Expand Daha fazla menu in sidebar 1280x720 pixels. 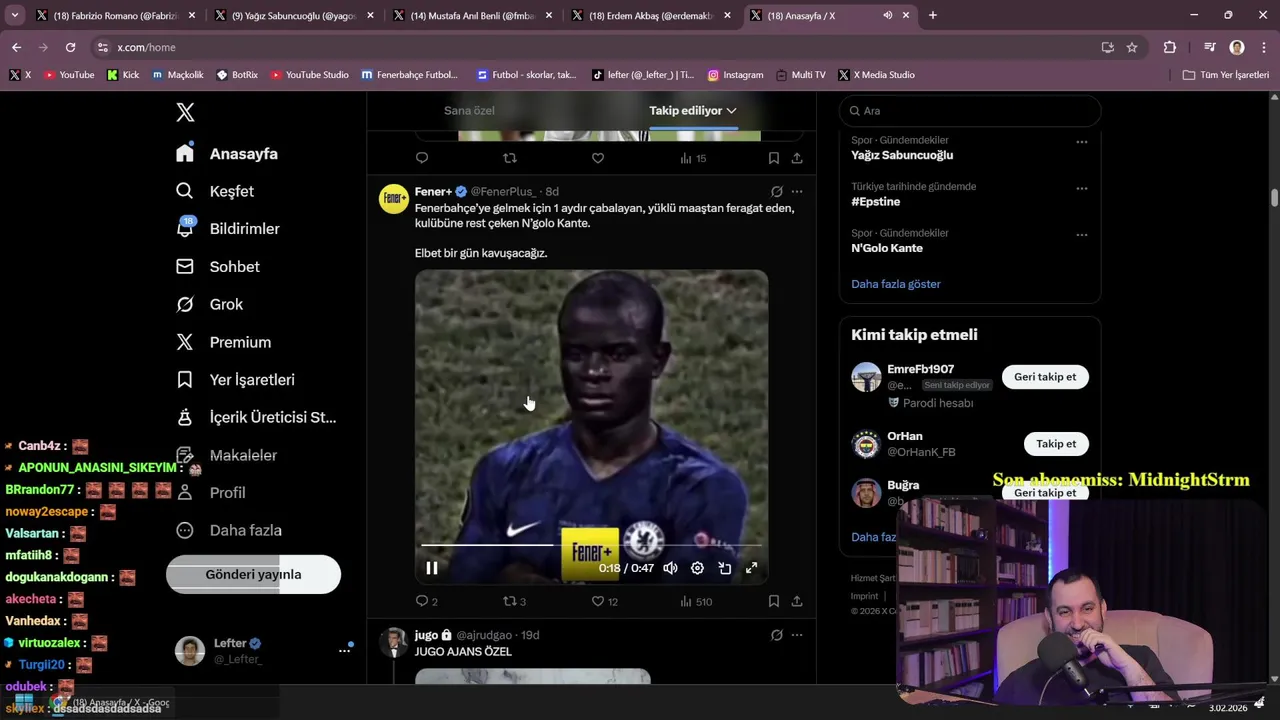point(229,530)
